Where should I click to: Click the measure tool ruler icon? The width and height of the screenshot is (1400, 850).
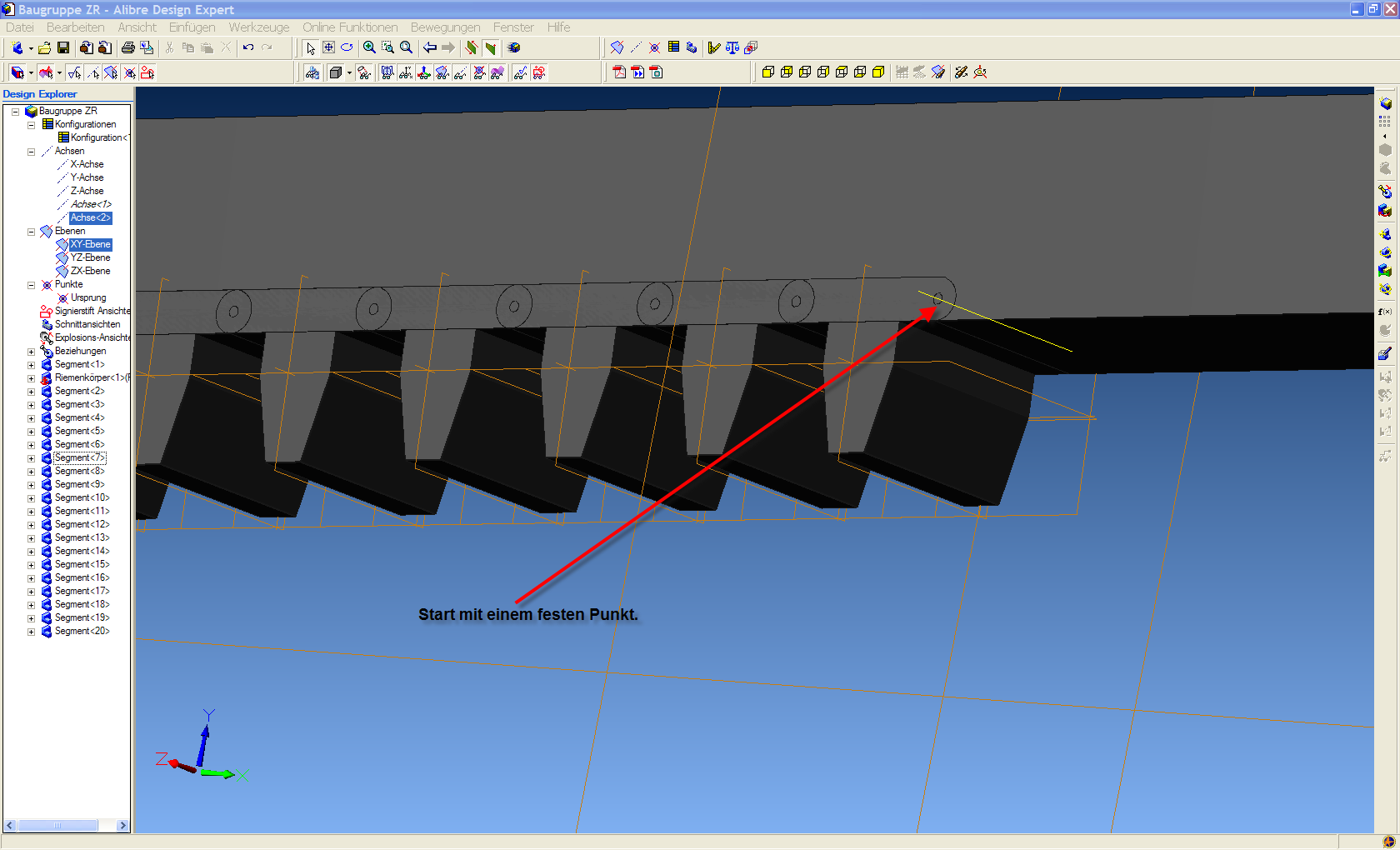[x=714, y=47]
